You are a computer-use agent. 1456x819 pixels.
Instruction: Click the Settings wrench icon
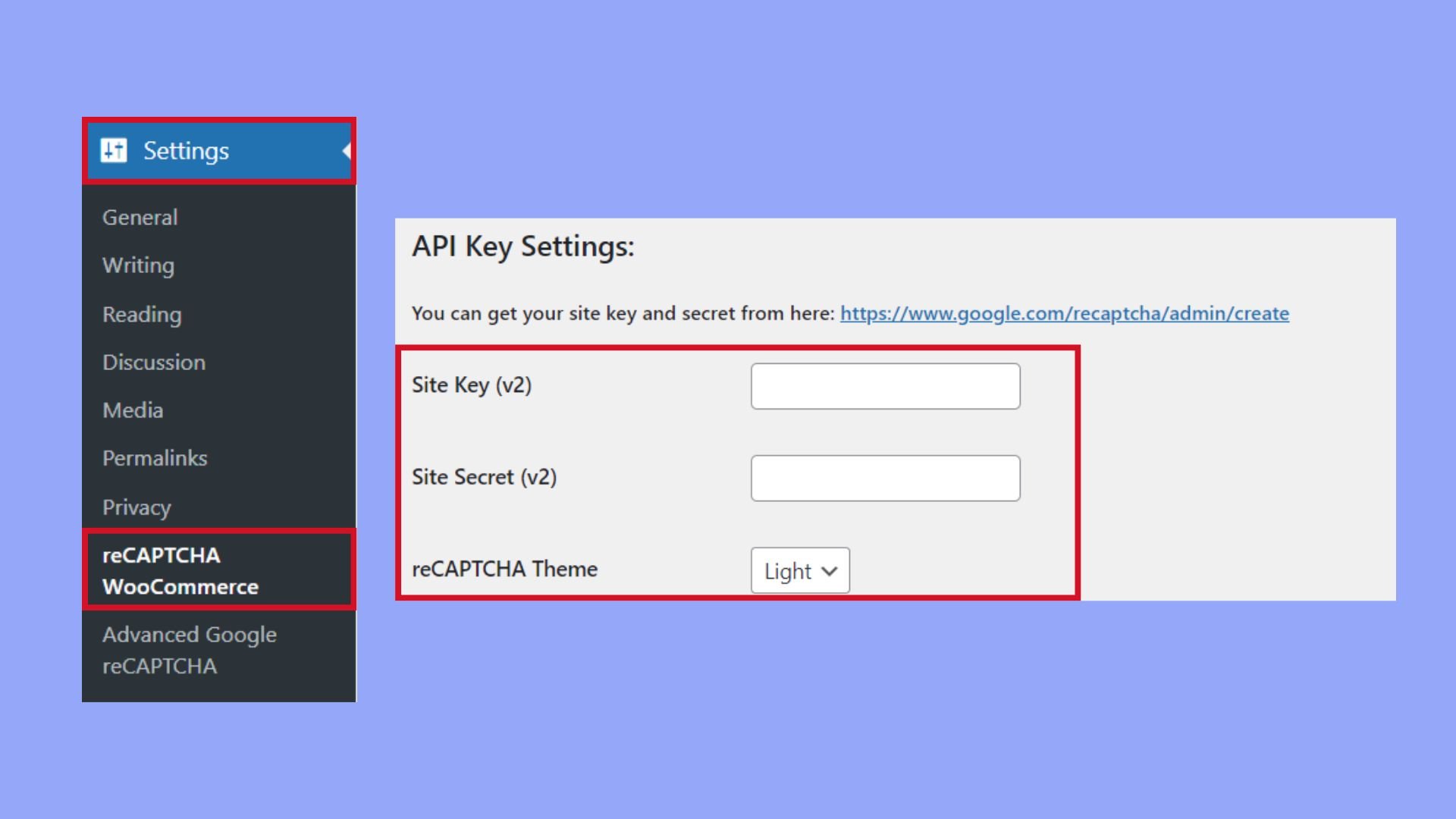[115, 150]
